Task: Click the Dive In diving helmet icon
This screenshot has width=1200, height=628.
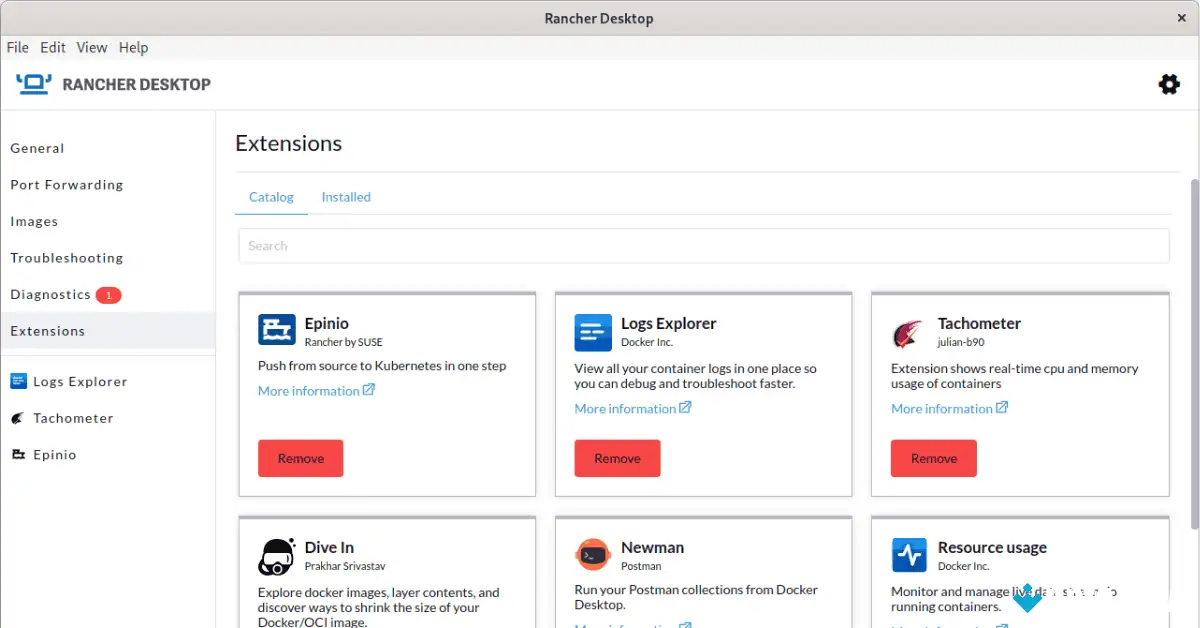Action: coord(277,556)
